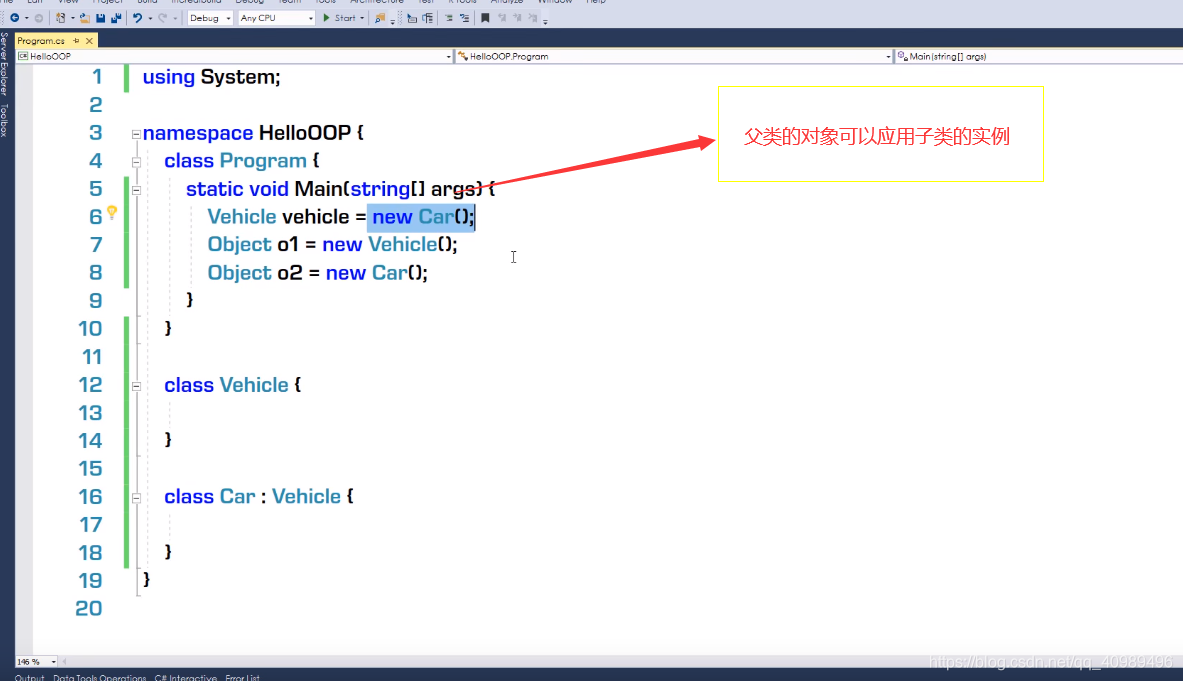Click 'HelloOOP' namespace name on line 3
Viewport: 1183px width, 681px height.
305,133
